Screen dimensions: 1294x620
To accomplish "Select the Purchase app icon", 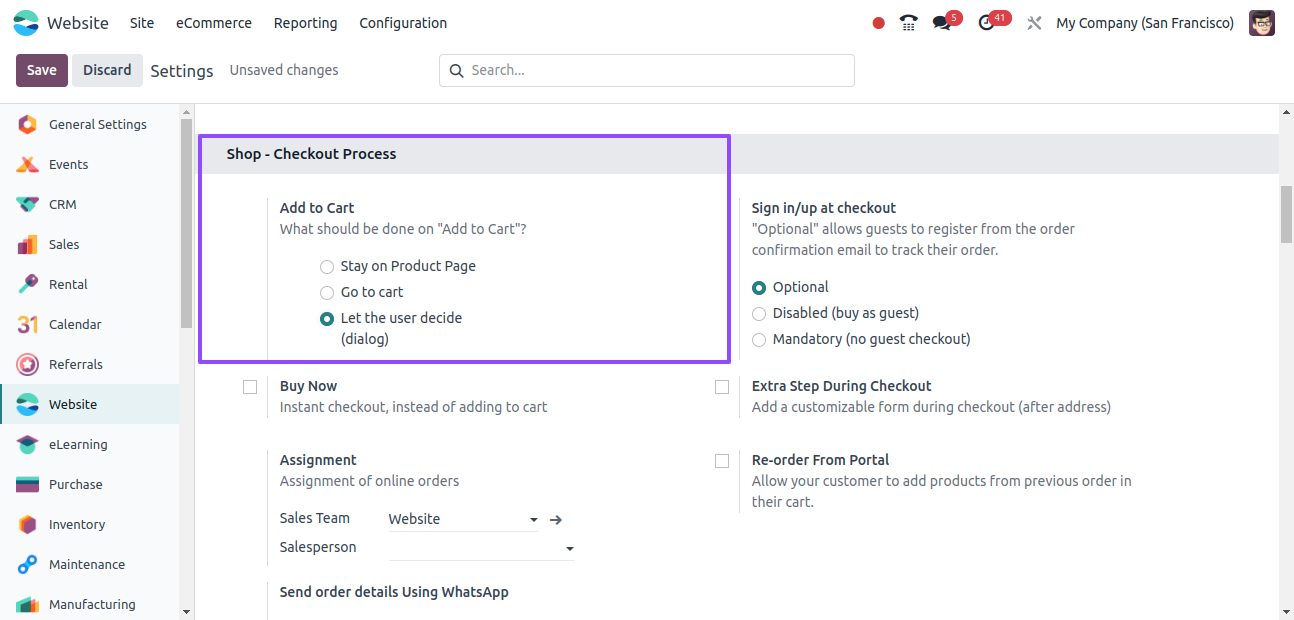I will [28, 484].
